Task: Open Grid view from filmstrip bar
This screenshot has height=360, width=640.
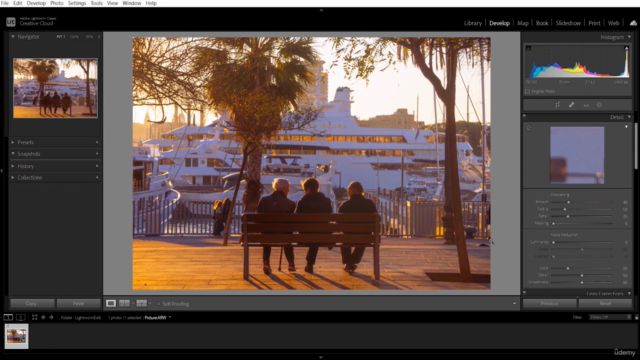Action: 34,317
